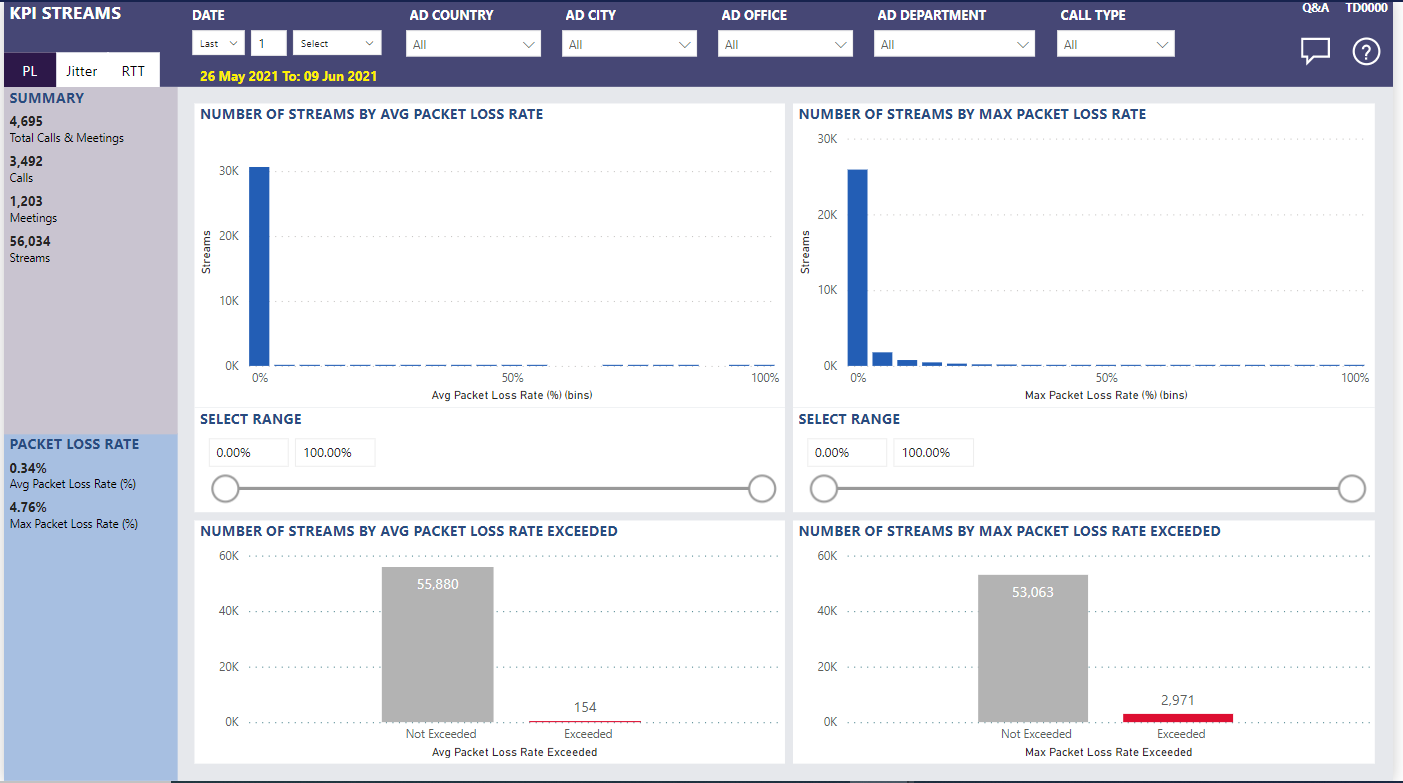Click the 0.00% avg range input box
The image size is (1403, 783).
pyautogui.click(x=248, y=452)
